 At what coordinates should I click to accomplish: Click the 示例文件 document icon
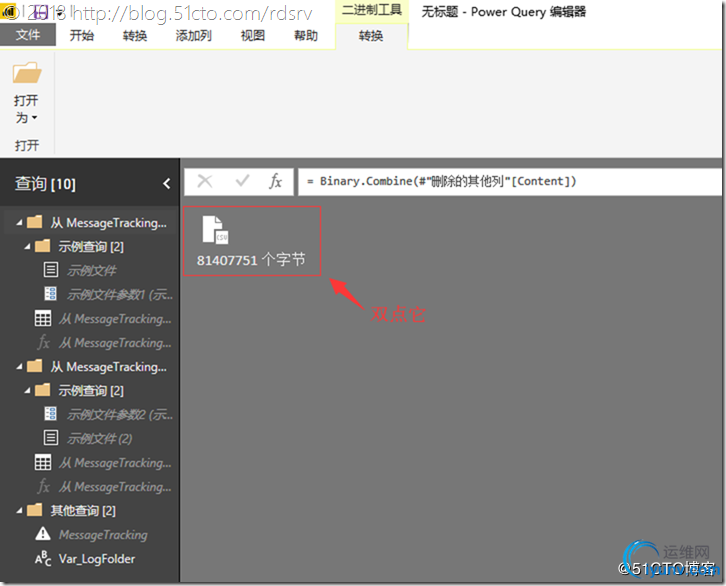pyautogui.click(x=51, y=270)
